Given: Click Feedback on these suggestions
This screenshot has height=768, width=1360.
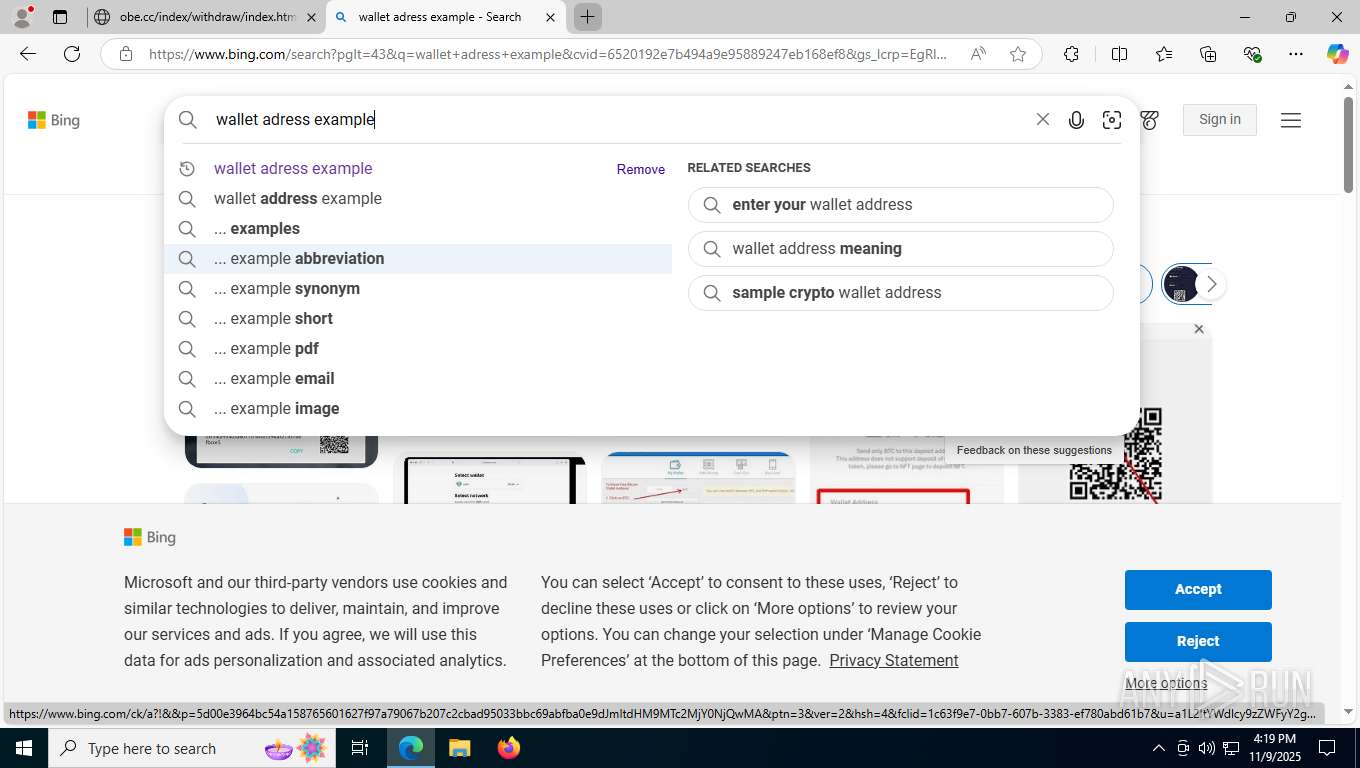Looking at the screenshot, I should [1034, 450].
